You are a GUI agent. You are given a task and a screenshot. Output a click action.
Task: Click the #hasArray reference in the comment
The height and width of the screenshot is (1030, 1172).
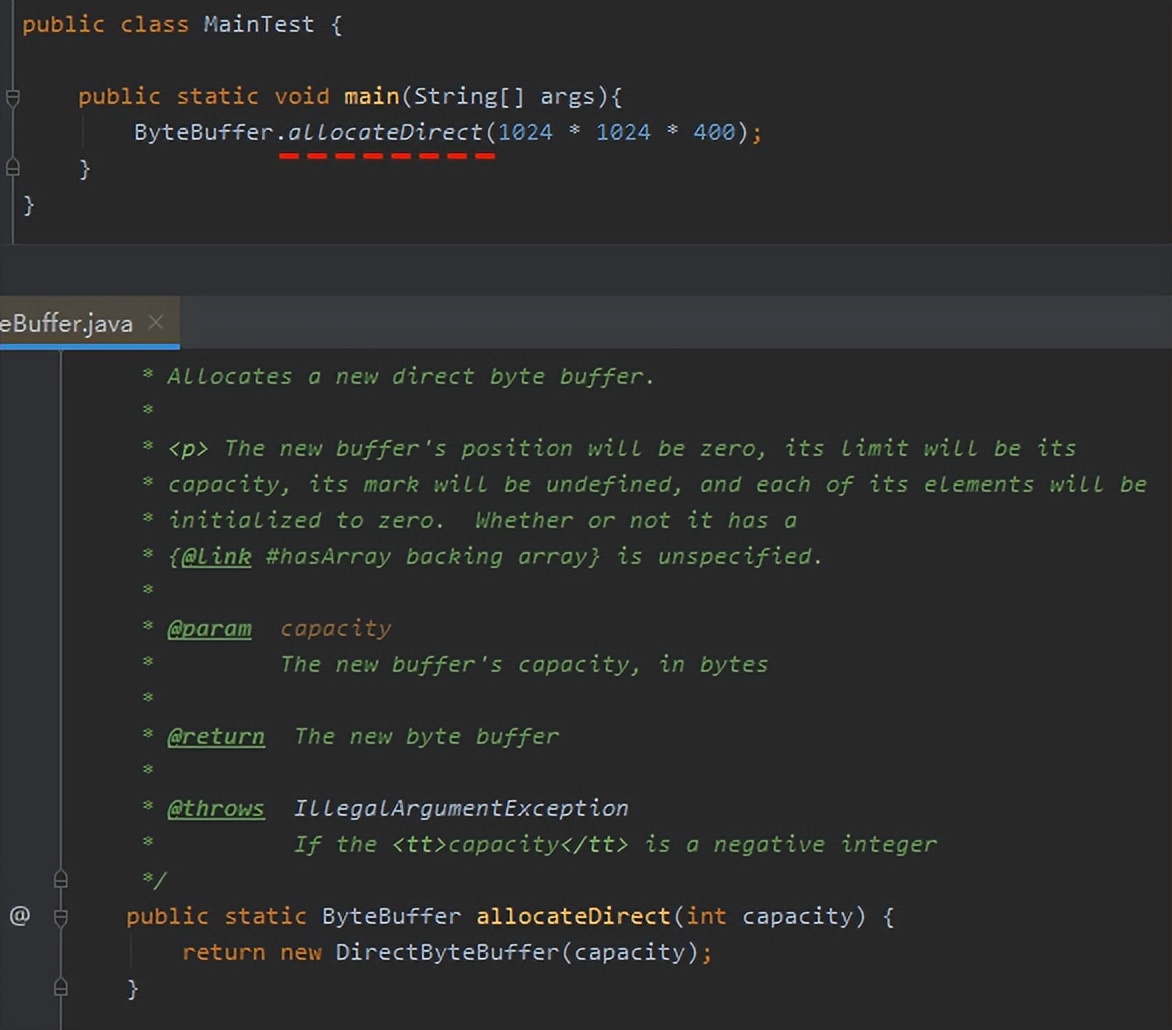328,556
